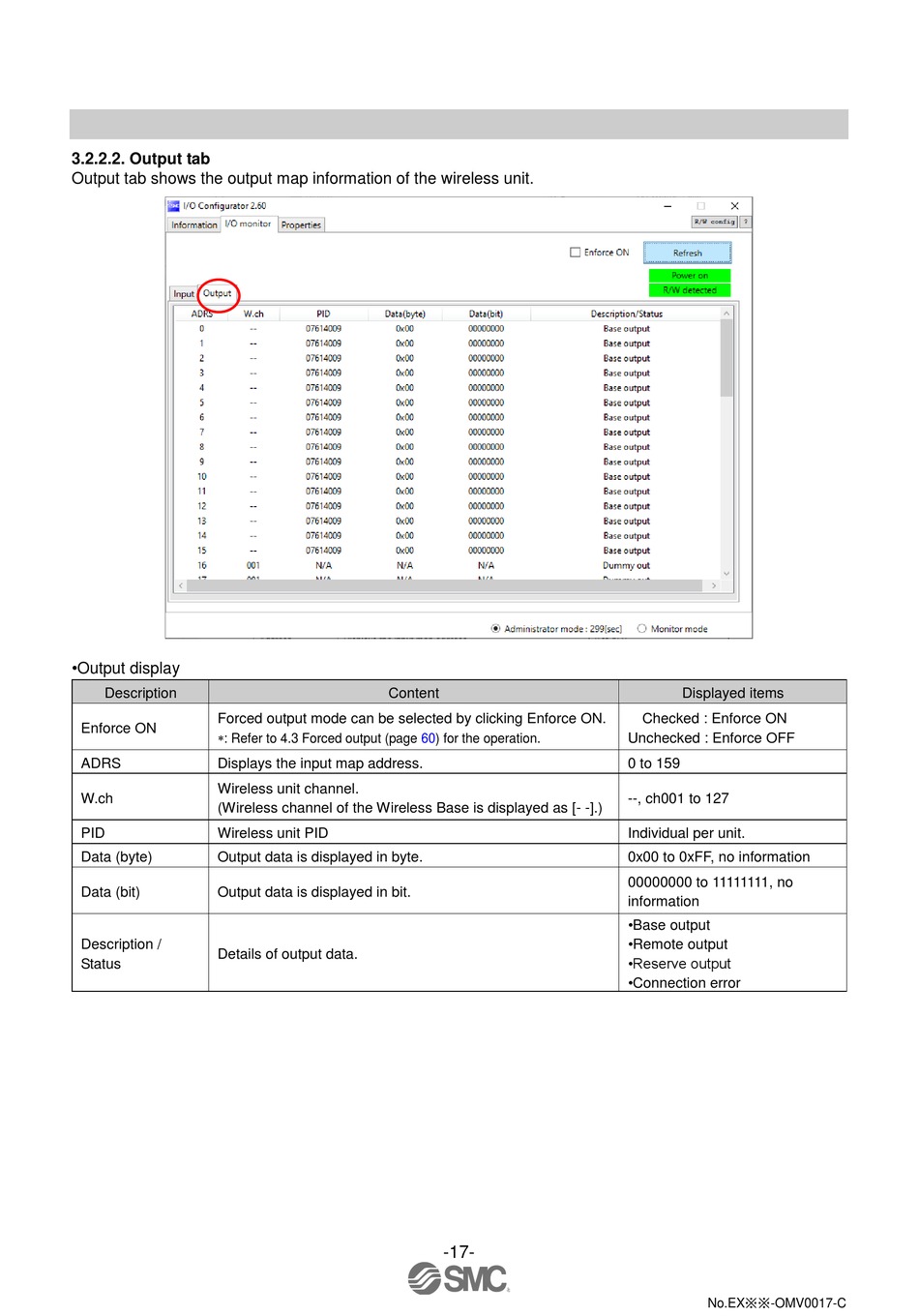Switch to the Information tab
This screenshot has width=919, height=1316.
[194, 224]
